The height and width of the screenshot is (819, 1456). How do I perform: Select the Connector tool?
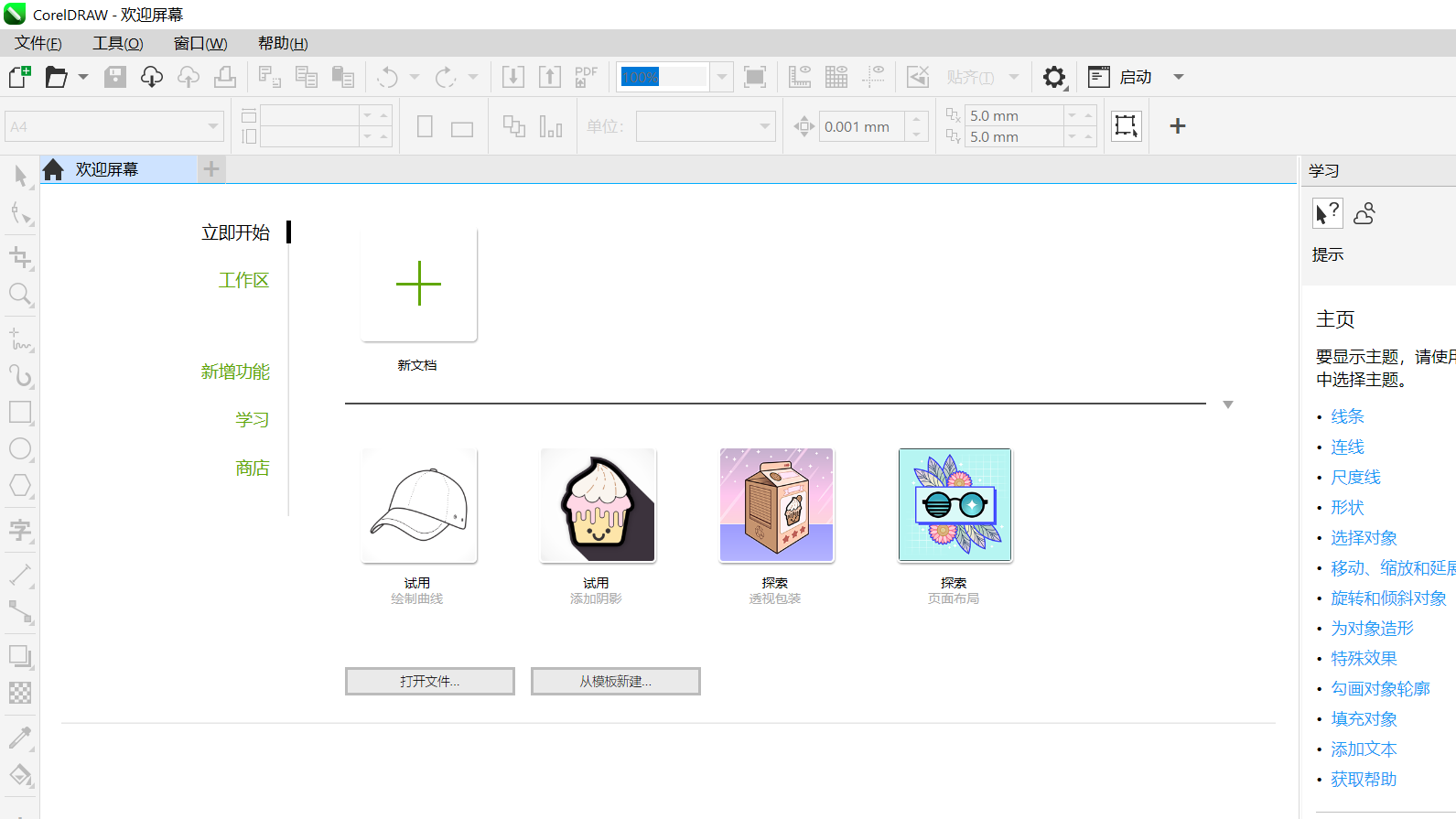(20, 611)
